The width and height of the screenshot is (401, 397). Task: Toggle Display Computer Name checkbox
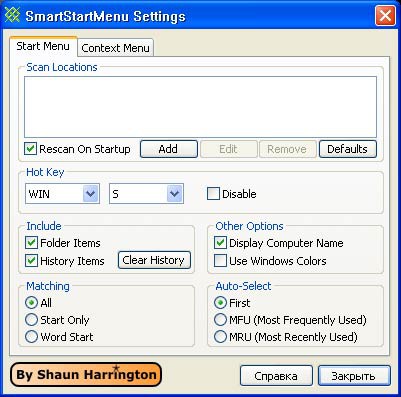point(220,243)
